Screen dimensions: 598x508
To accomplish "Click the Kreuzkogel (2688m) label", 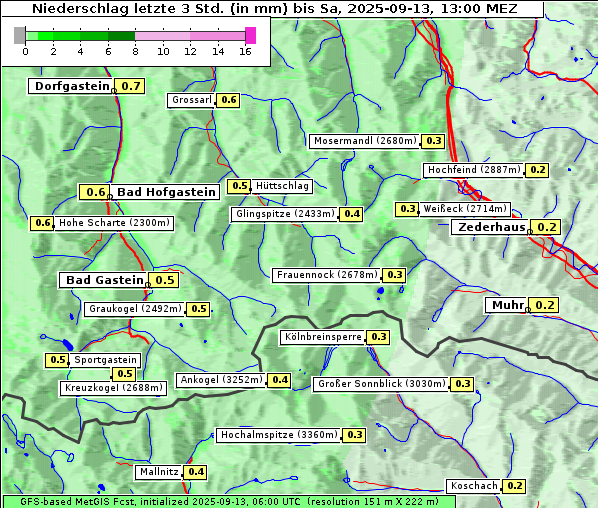I will [x=114, y=388].
